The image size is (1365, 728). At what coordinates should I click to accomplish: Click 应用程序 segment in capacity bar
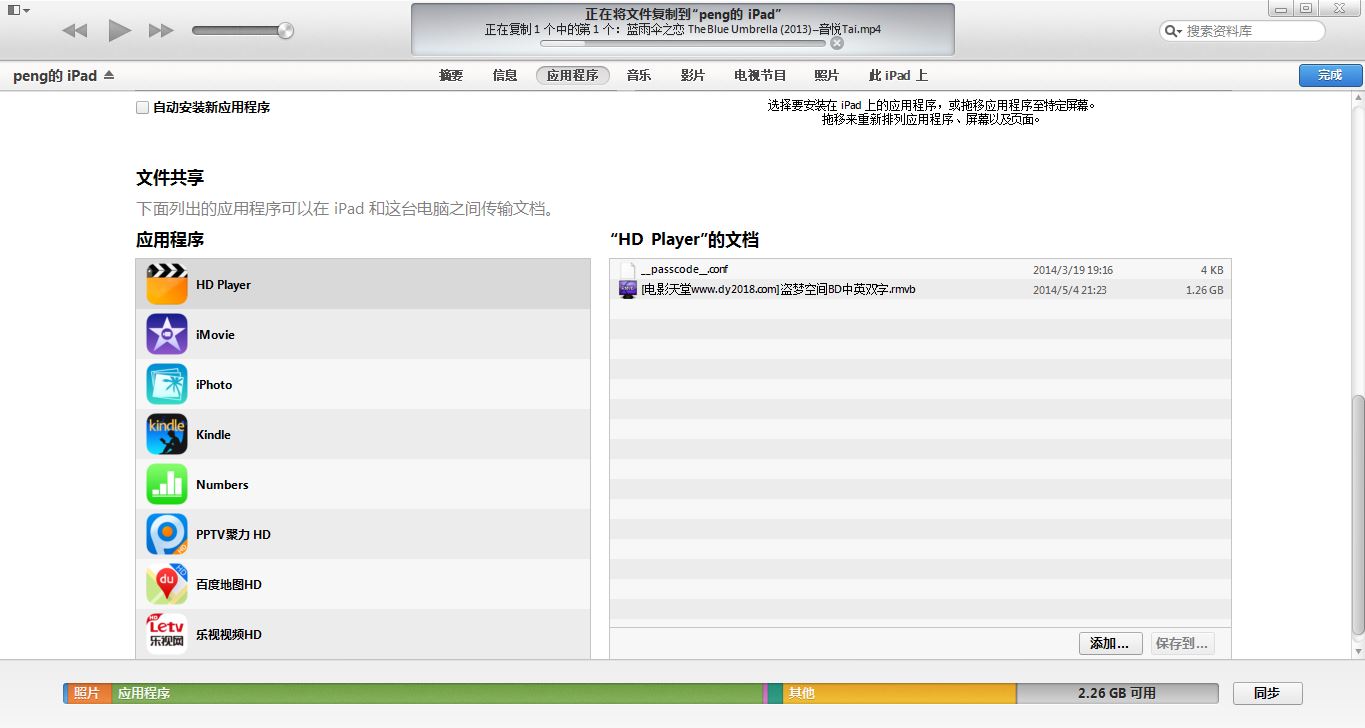point(437,693)
